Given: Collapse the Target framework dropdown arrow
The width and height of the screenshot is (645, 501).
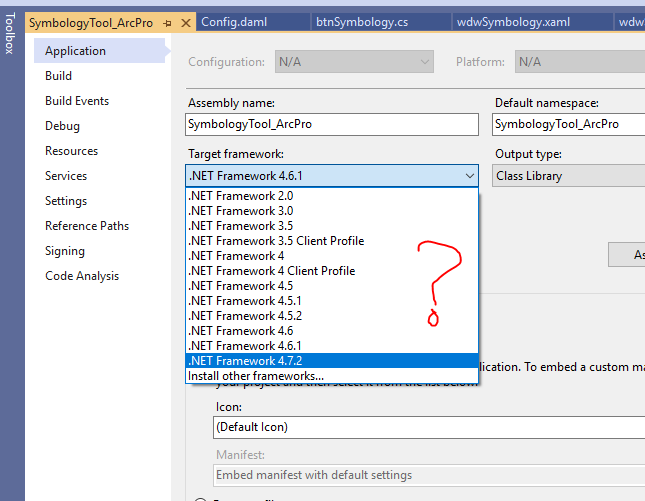Looking at the screenshot, I should [469, 176].
